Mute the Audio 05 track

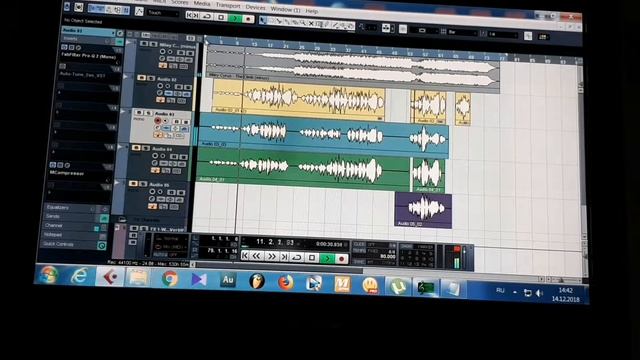point(133,184)
